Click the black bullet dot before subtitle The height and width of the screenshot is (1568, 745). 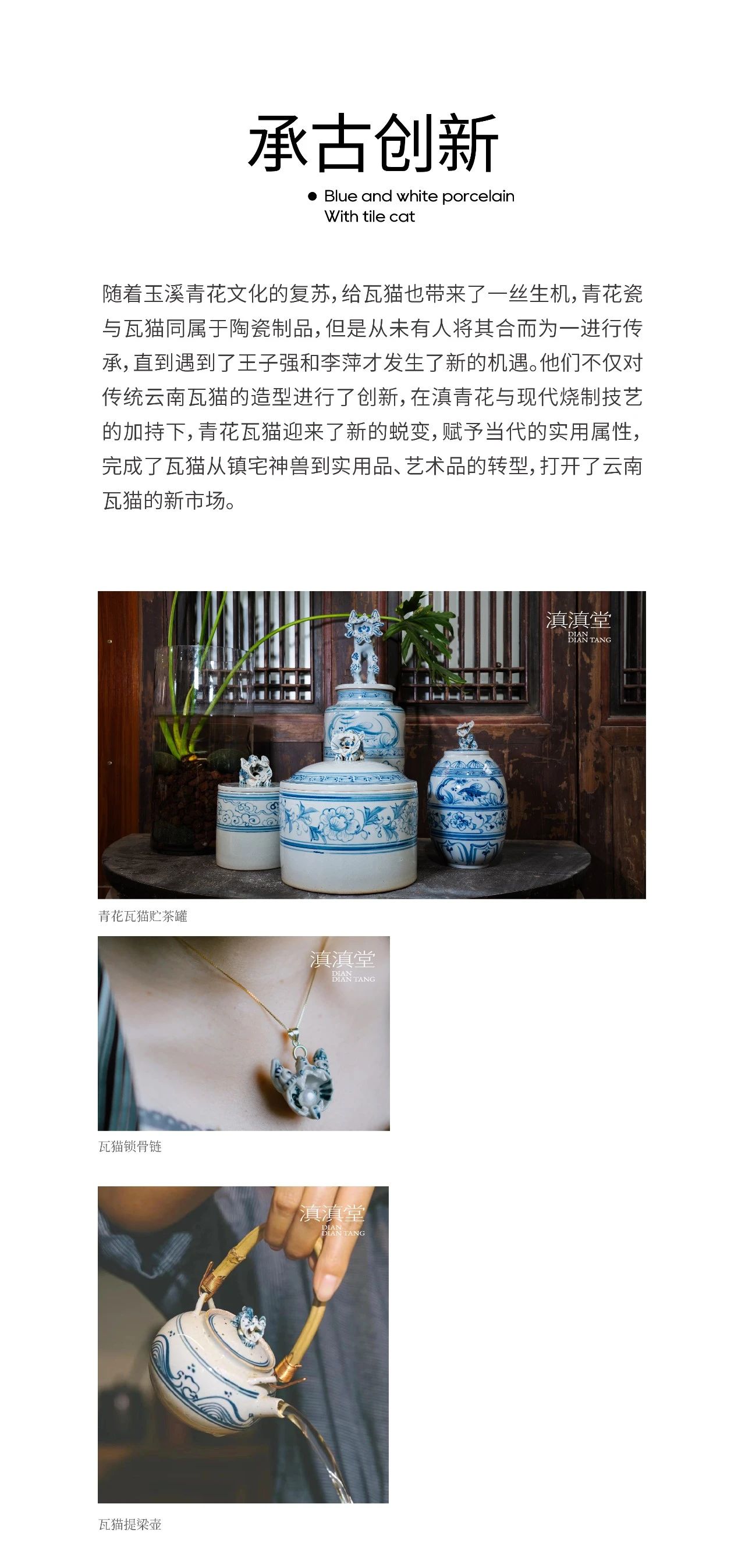[313, 196]
